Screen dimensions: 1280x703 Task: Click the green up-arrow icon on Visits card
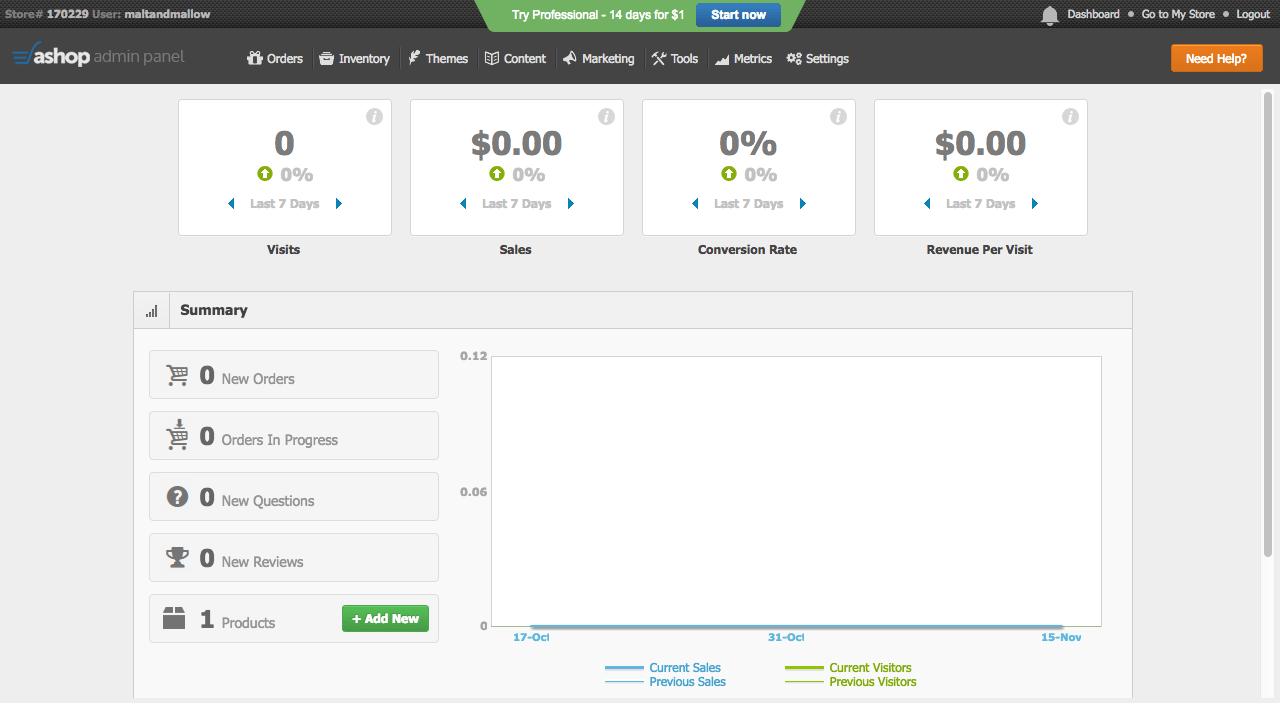(x=265, y=174)
